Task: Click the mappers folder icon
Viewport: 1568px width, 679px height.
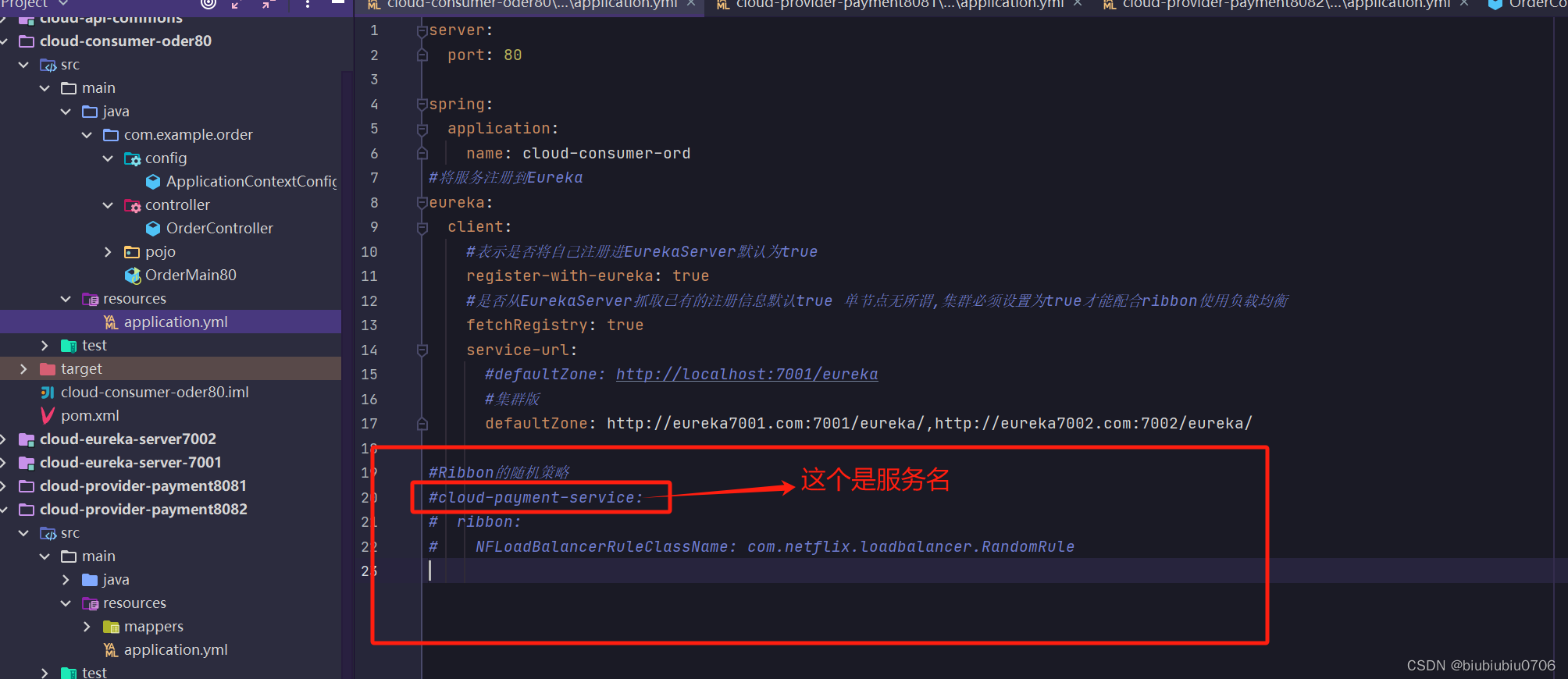Action: click(x=111, y=627)
